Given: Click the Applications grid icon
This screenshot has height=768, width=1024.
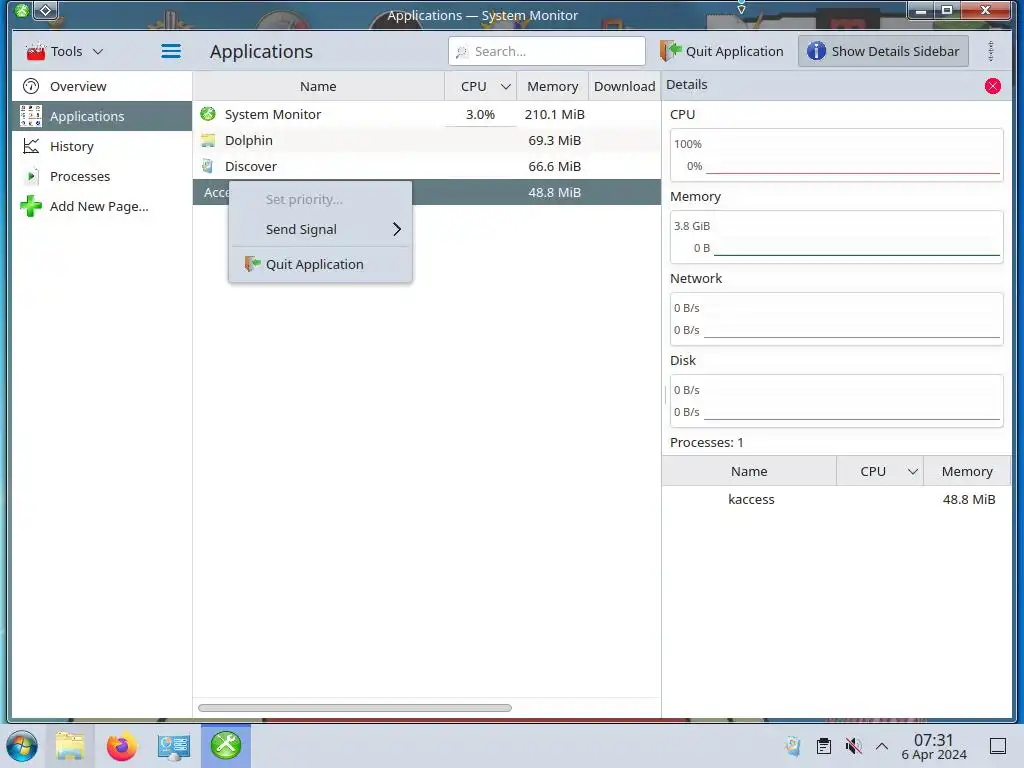Looking at the screenshot, I should [x=31, y=116].
